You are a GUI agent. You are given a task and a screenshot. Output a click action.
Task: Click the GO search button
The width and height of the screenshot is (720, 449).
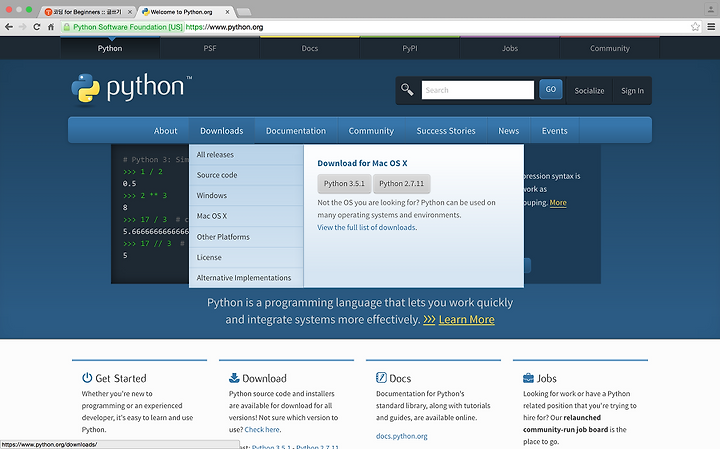tap(551, 90)
